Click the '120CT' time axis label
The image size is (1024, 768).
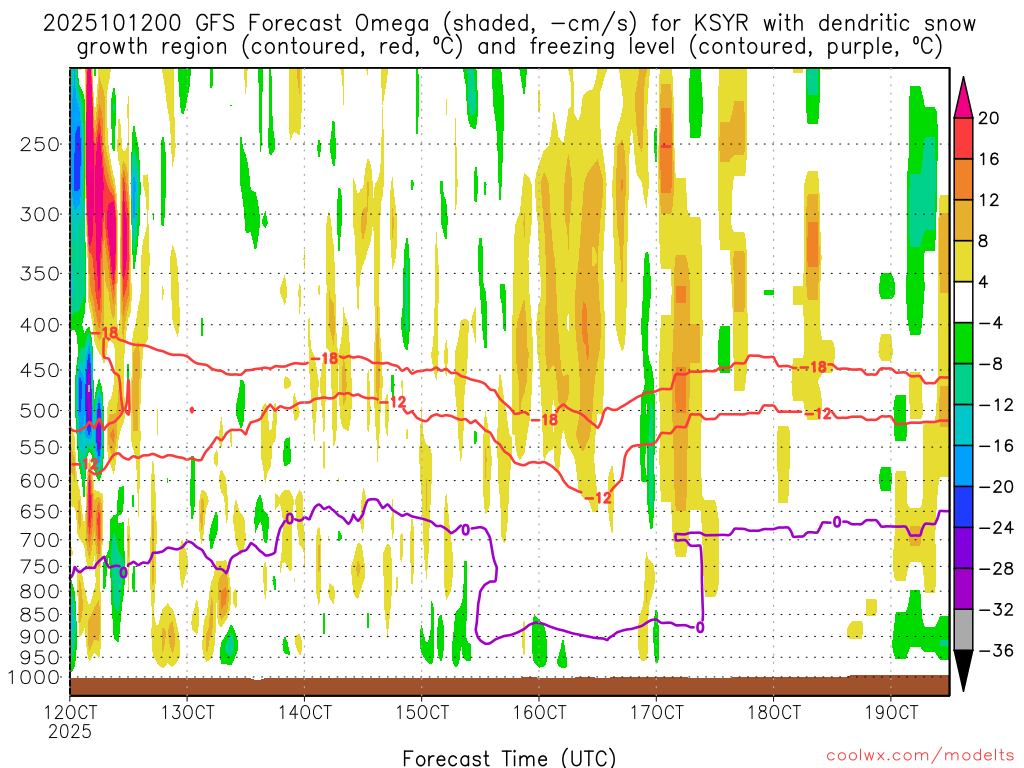pyautogui.click(x=70, y=712)
